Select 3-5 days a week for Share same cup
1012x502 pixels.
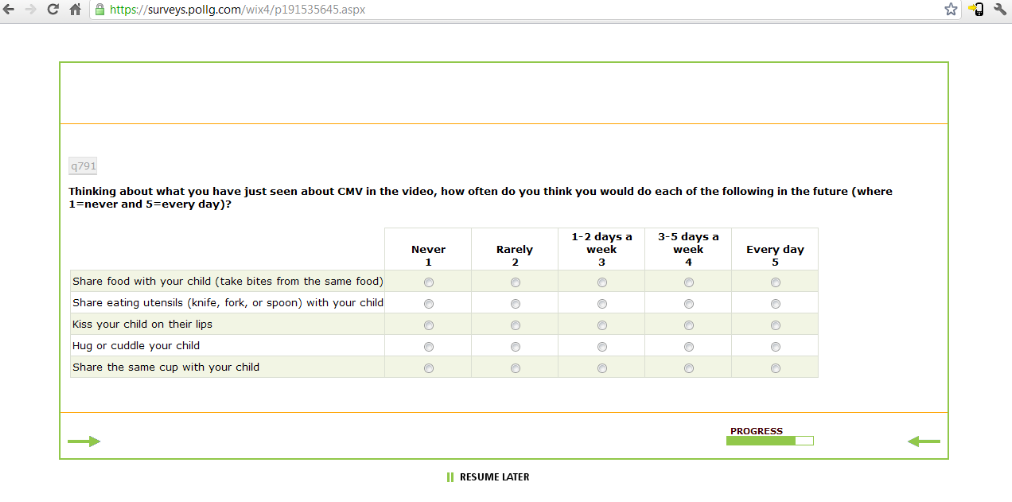[689, 368]
